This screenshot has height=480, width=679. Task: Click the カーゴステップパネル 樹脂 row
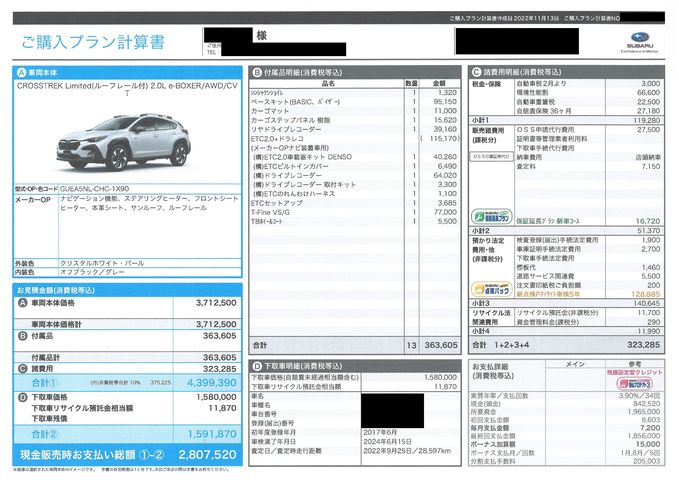click(x=291, y=120)
